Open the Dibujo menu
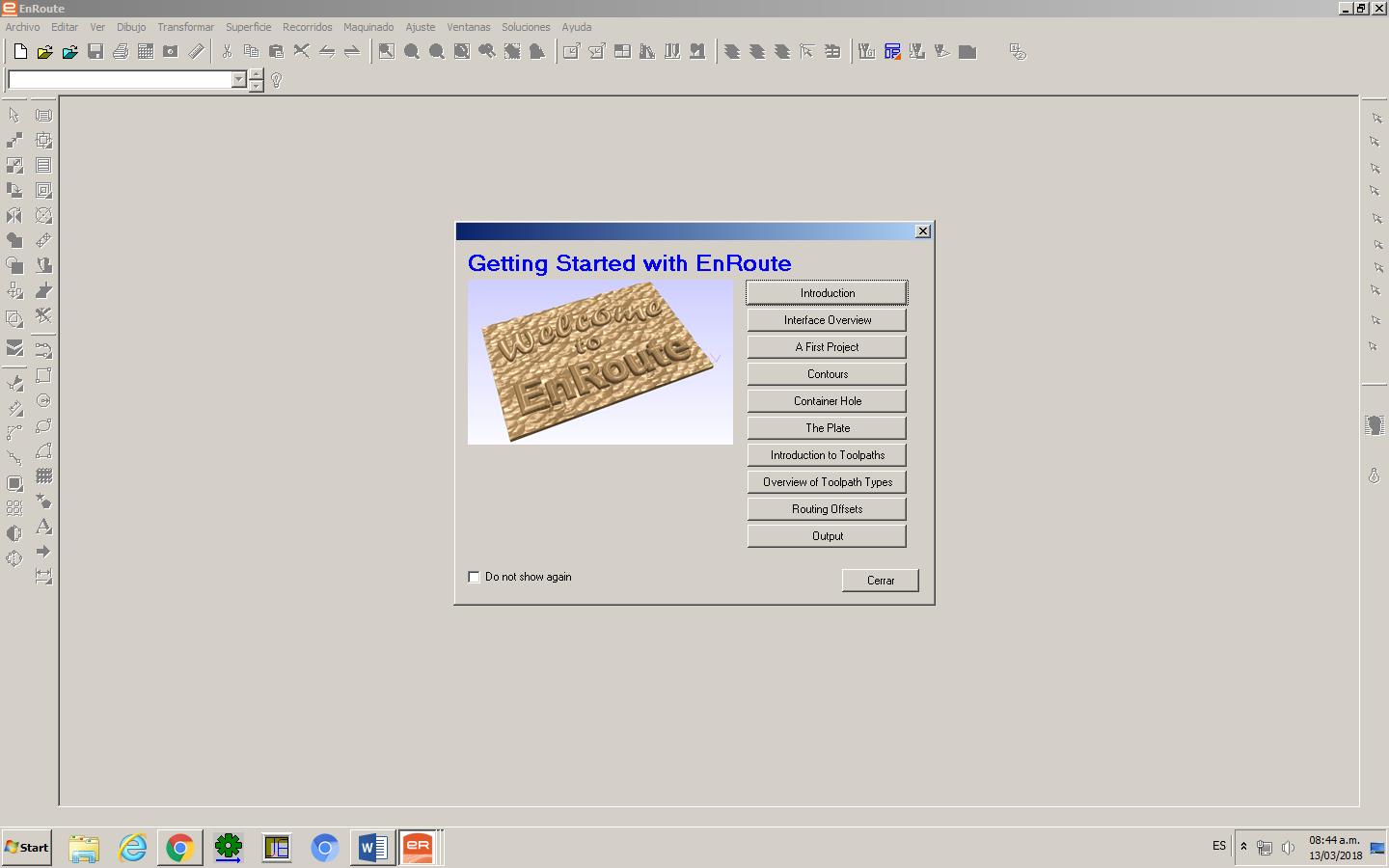1389x868 pixels. point(131,27)
